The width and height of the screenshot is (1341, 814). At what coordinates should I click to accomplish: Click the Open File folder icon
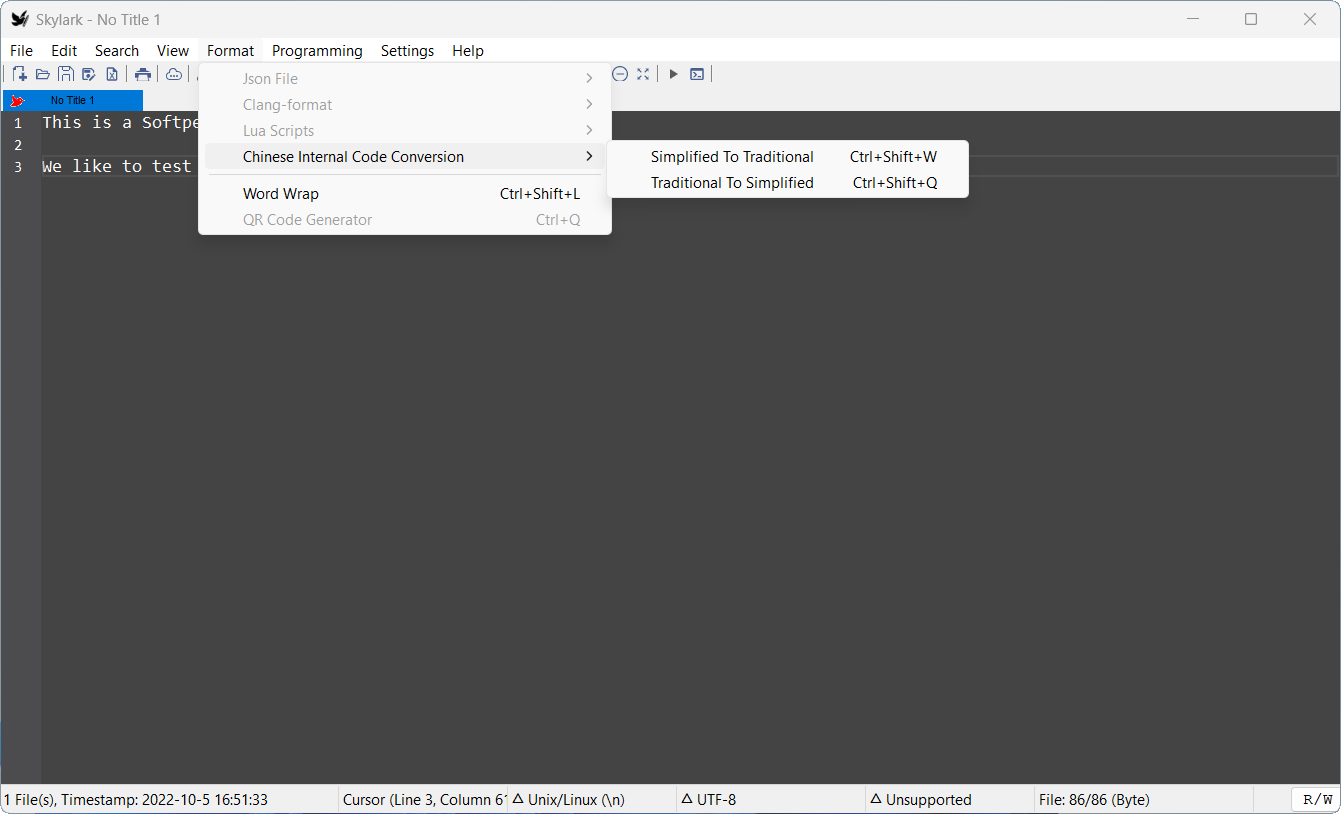[43, 74]
